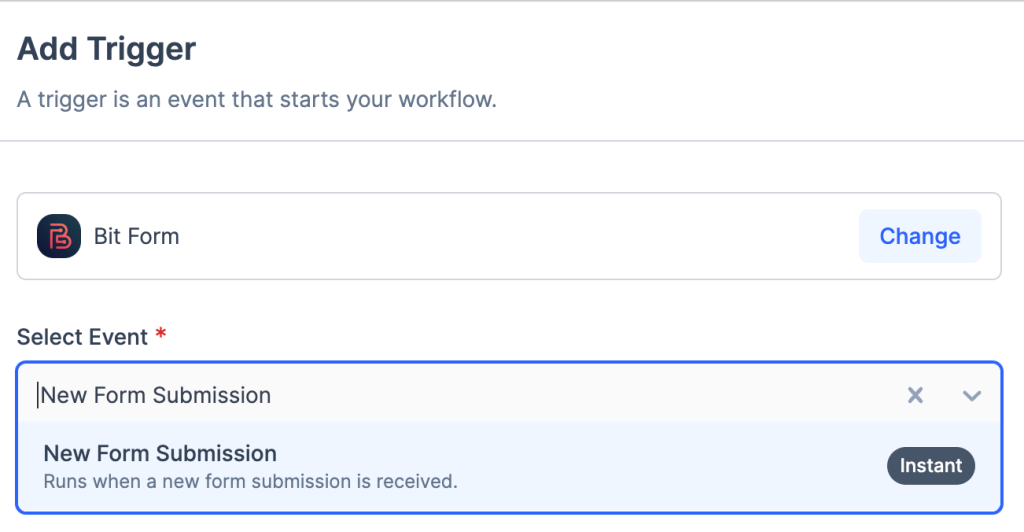
Task: Click empty space inside the Bit Form card
Action: coord(500,237)
